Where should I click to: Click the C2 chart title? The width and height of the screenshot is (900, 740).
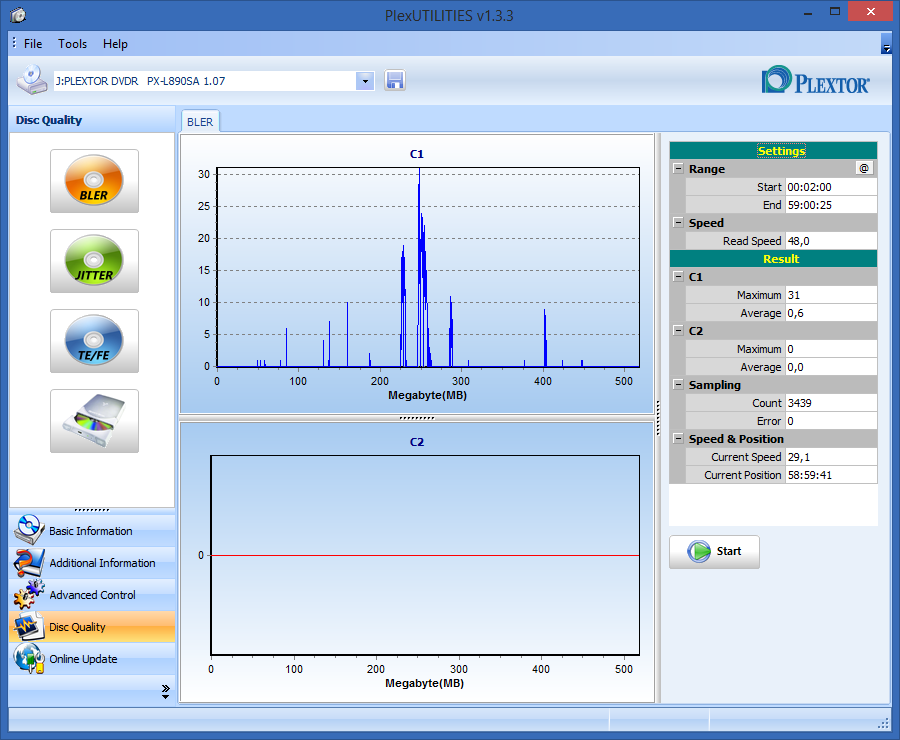coord(417,442)
